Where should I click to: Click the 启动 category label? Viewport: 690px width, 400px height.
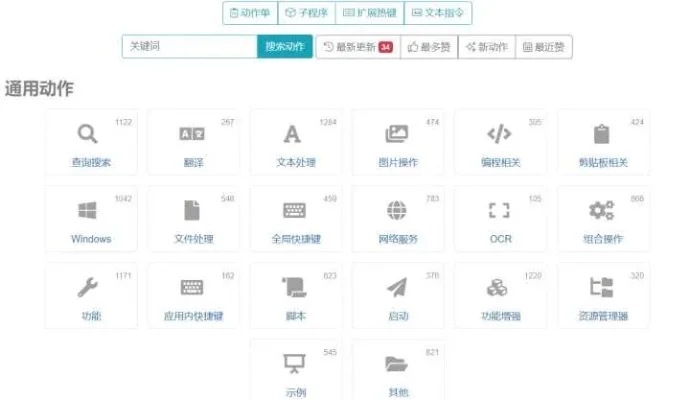398,316
